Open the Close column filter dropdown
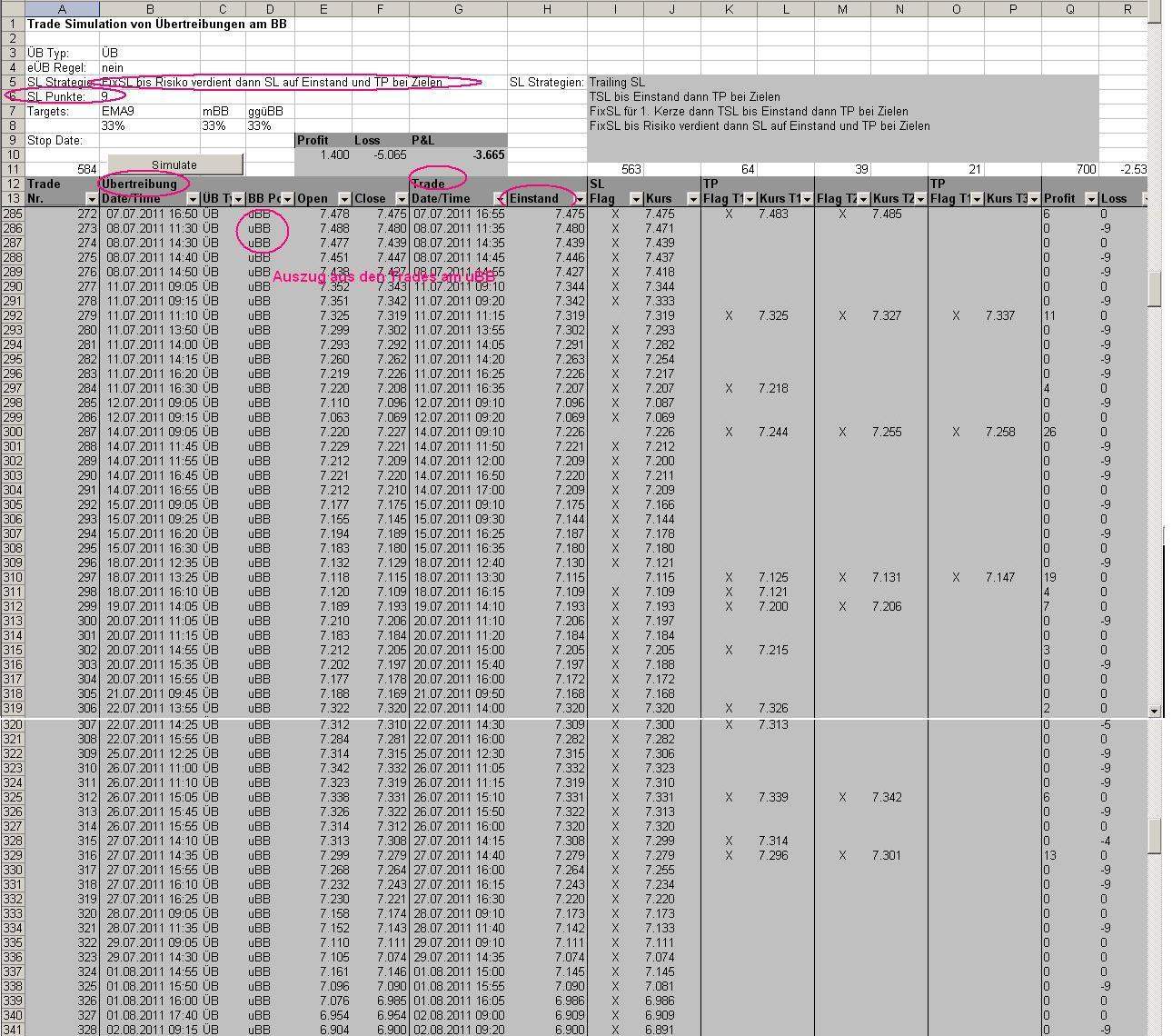The height and width of the screenshot is (1036, 1172). click(x=400, y=198)
